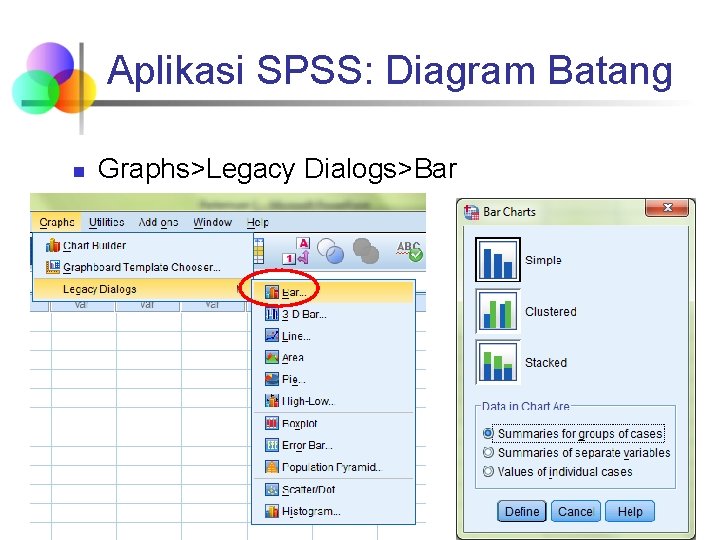Viewport: 720px width, 540px height.
Task: Select Scatter/Dot... entry
Action: (334, 489)
